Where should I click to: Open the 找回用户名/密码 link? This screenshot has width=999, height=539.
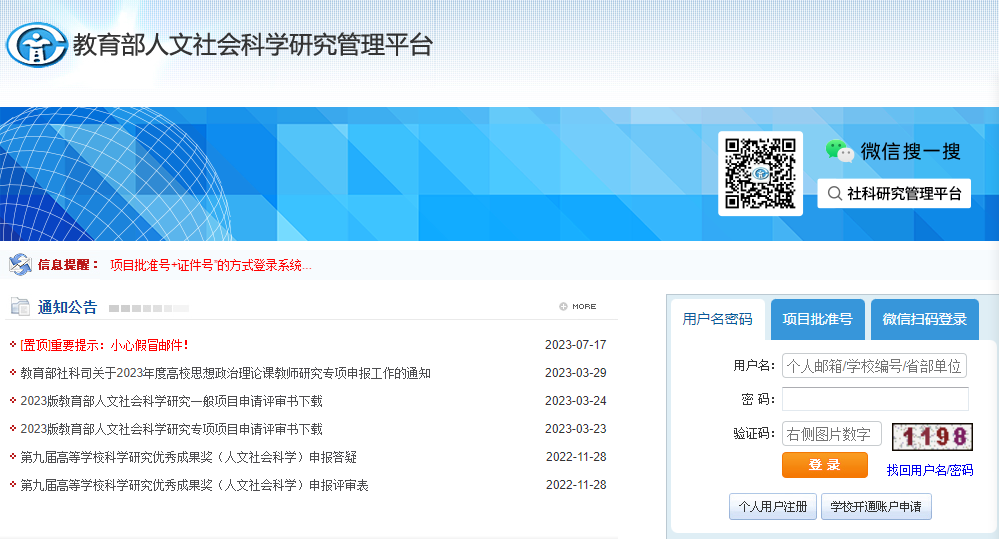(929, 470)
